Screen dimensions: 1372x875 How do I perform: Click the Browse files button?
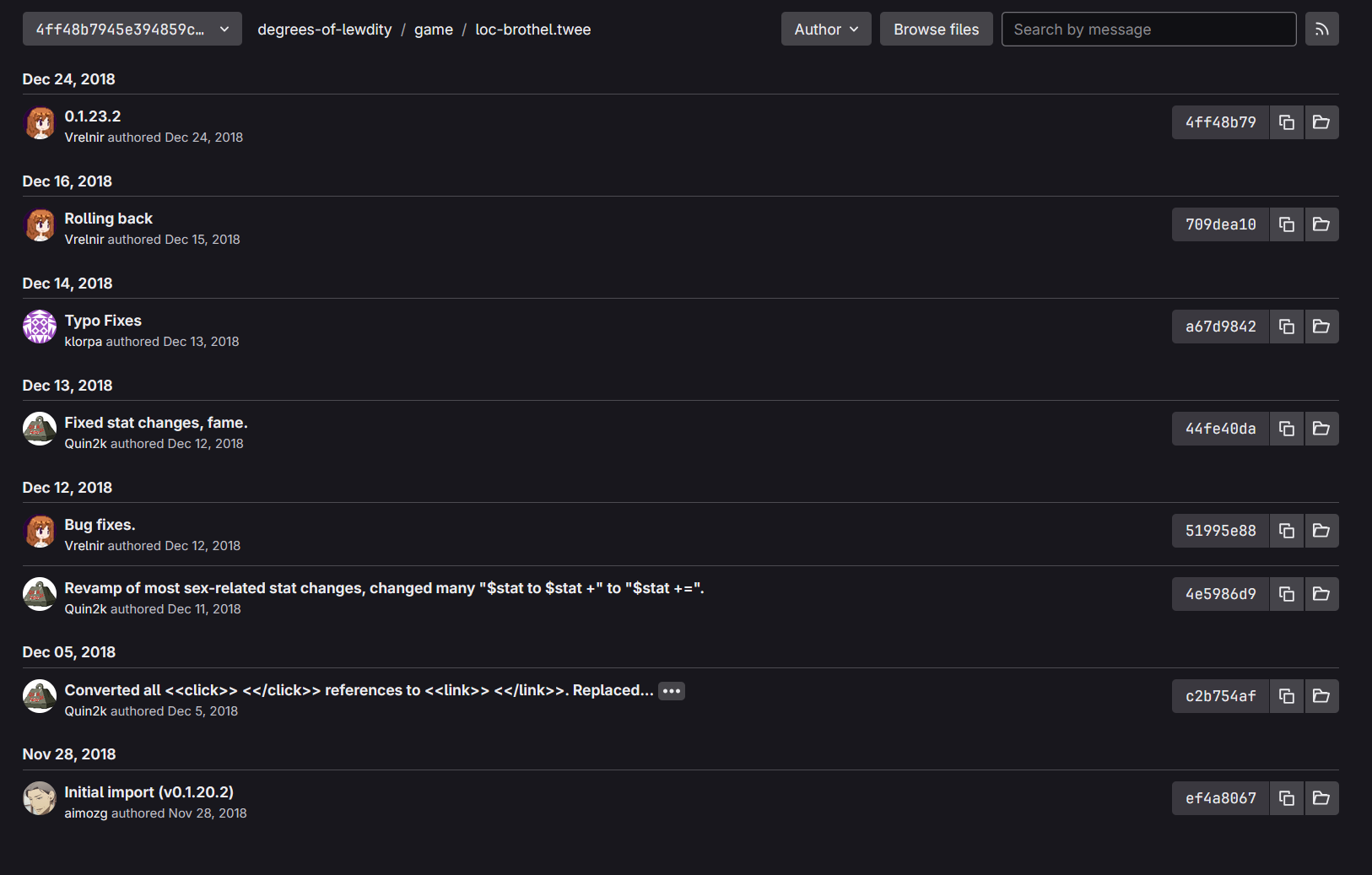pos(936,30)
